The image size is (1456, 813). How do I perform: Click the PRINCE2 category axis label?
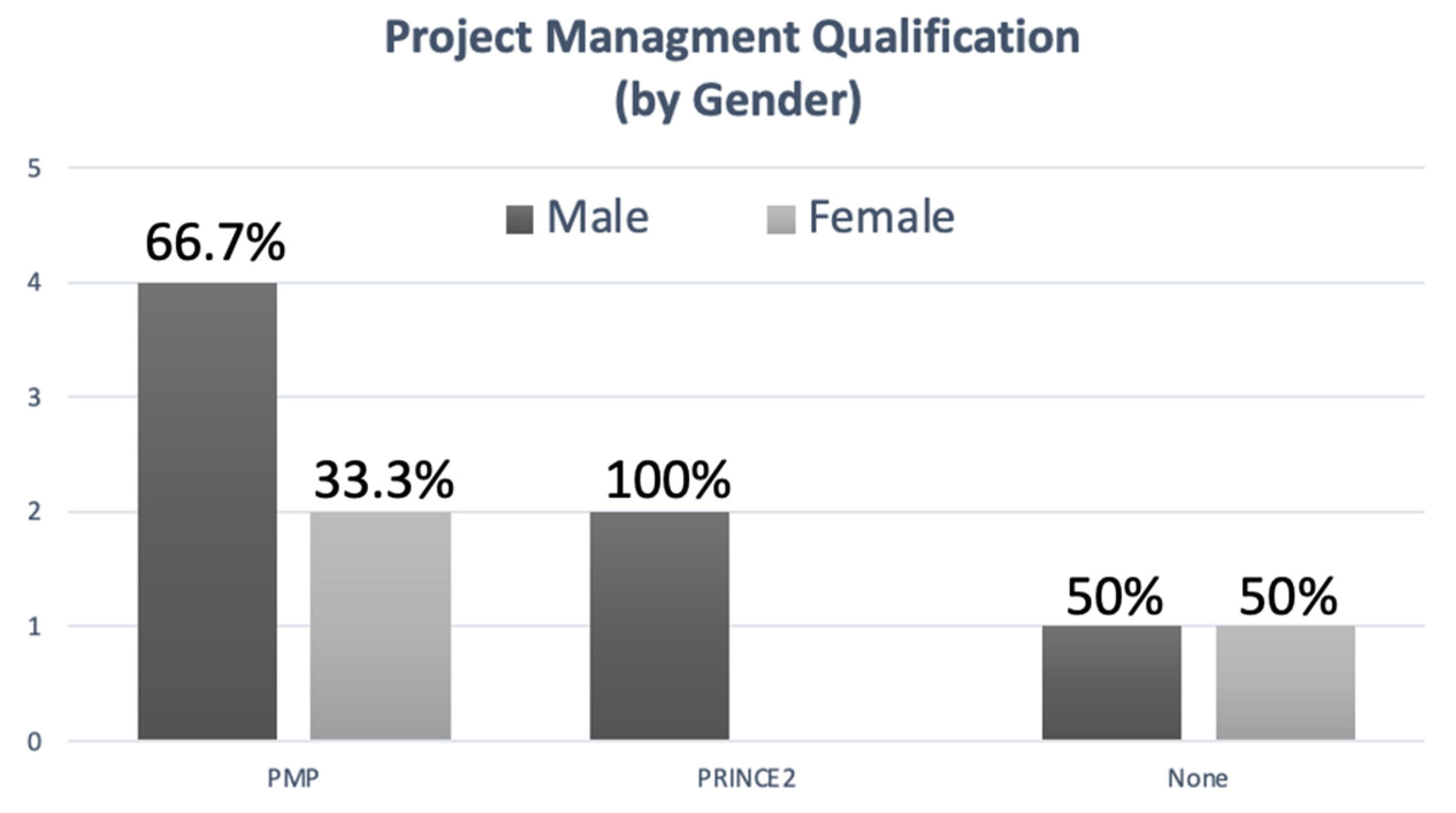tap(746, 779)
